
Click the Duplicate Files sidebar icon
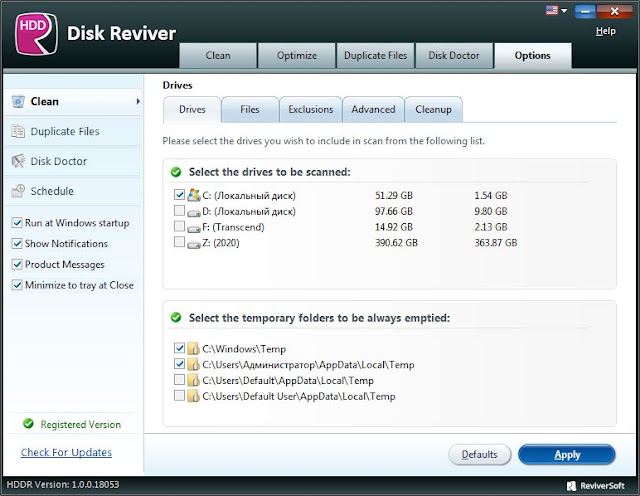point(18,131)
